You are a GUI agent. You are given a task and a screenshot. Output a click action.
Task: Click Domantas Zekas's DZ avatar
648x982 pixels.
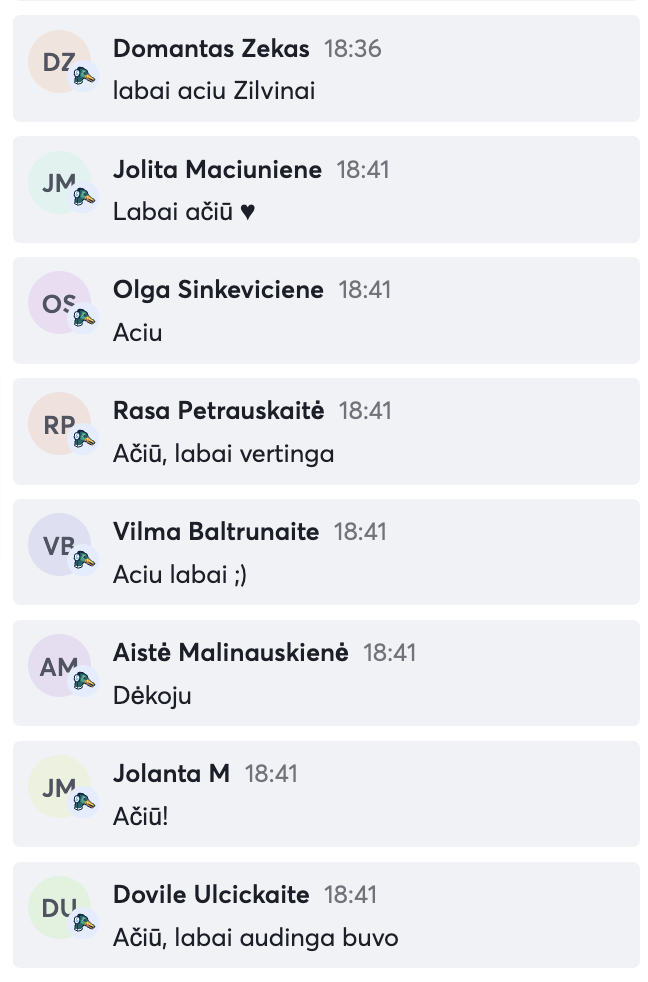coord(59,62)
